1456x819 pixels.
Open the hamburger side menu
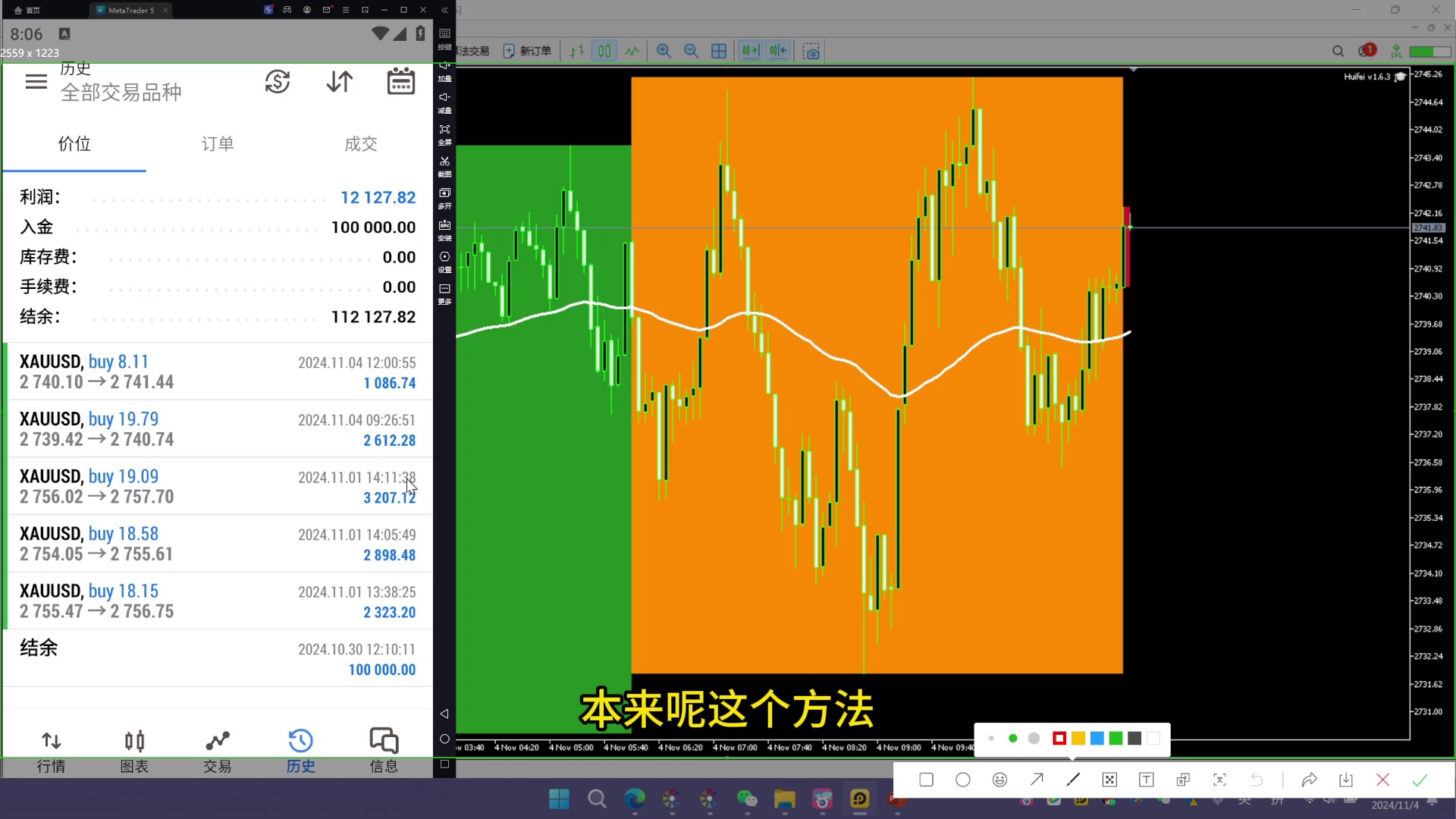pos(36,82)
